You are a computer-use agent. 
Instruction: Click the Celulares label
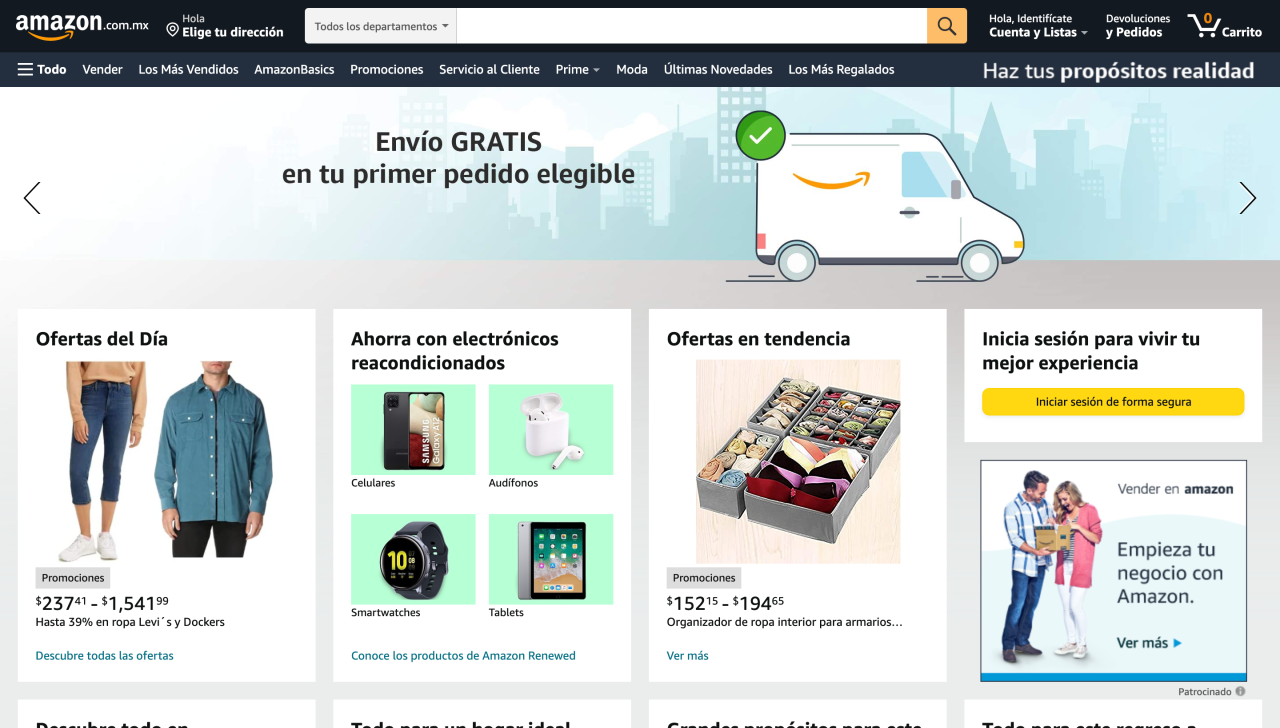tap(373, 483)
